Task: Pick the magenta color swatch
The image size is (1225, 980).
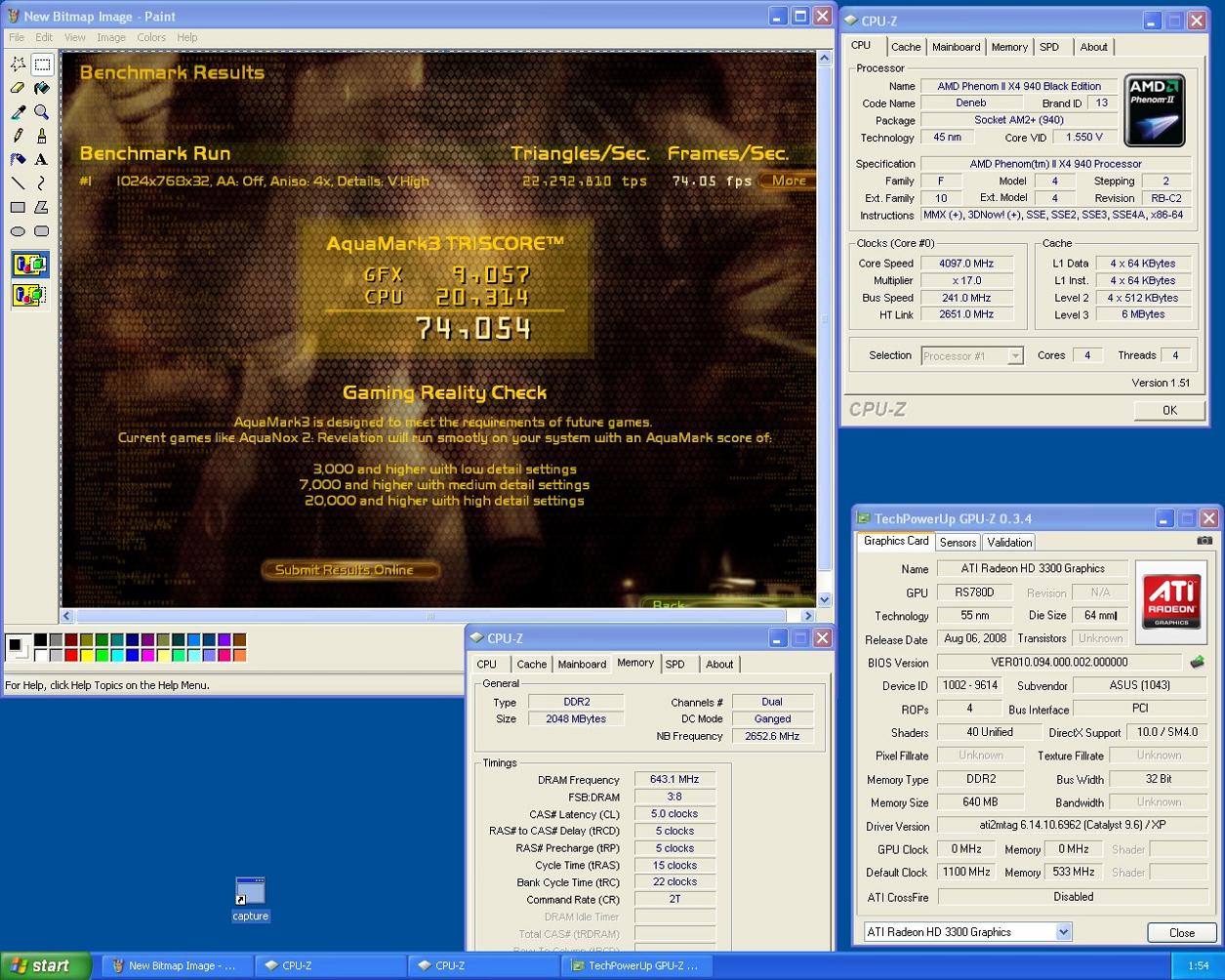Action: [149, 656]
